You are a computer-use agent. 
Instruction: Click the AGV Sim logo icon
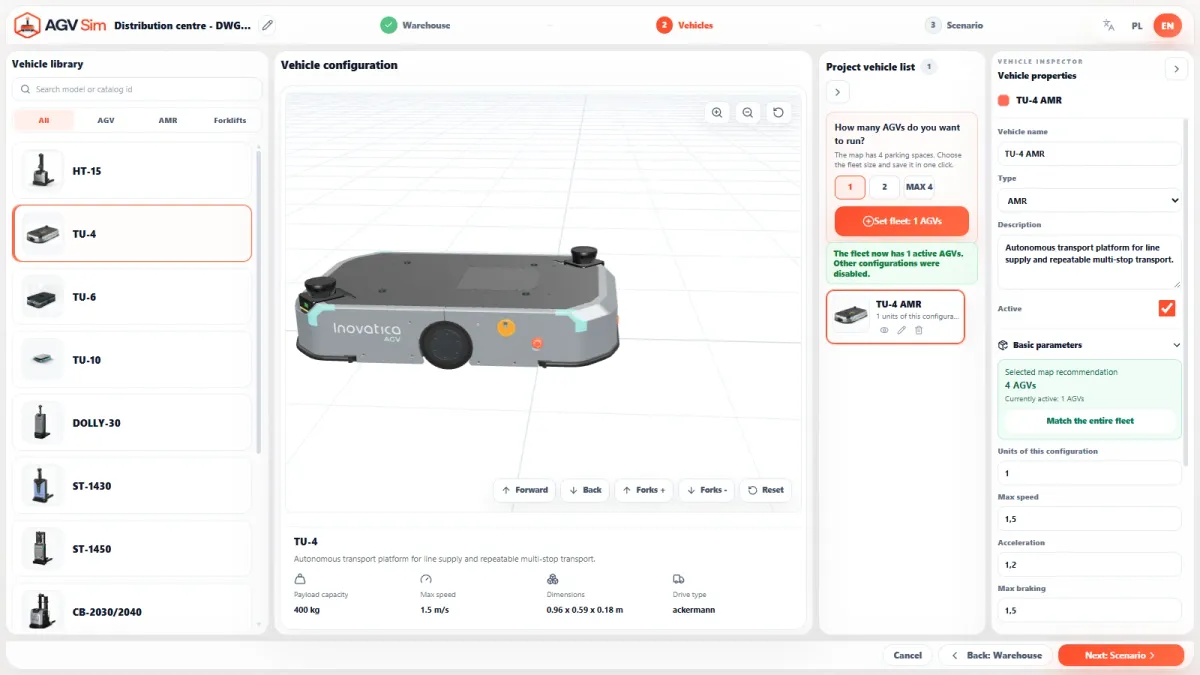tap(26, 24)
